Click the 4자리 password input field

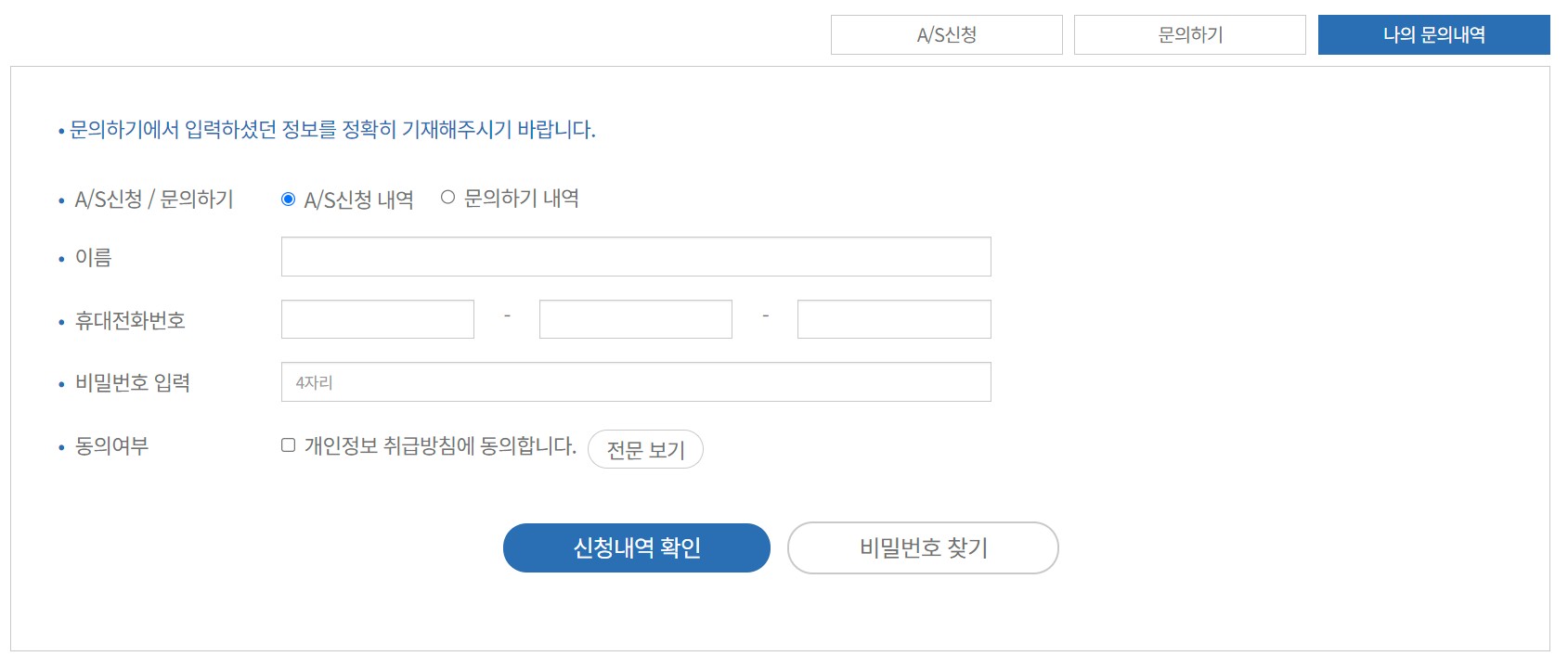coord(635,380)
